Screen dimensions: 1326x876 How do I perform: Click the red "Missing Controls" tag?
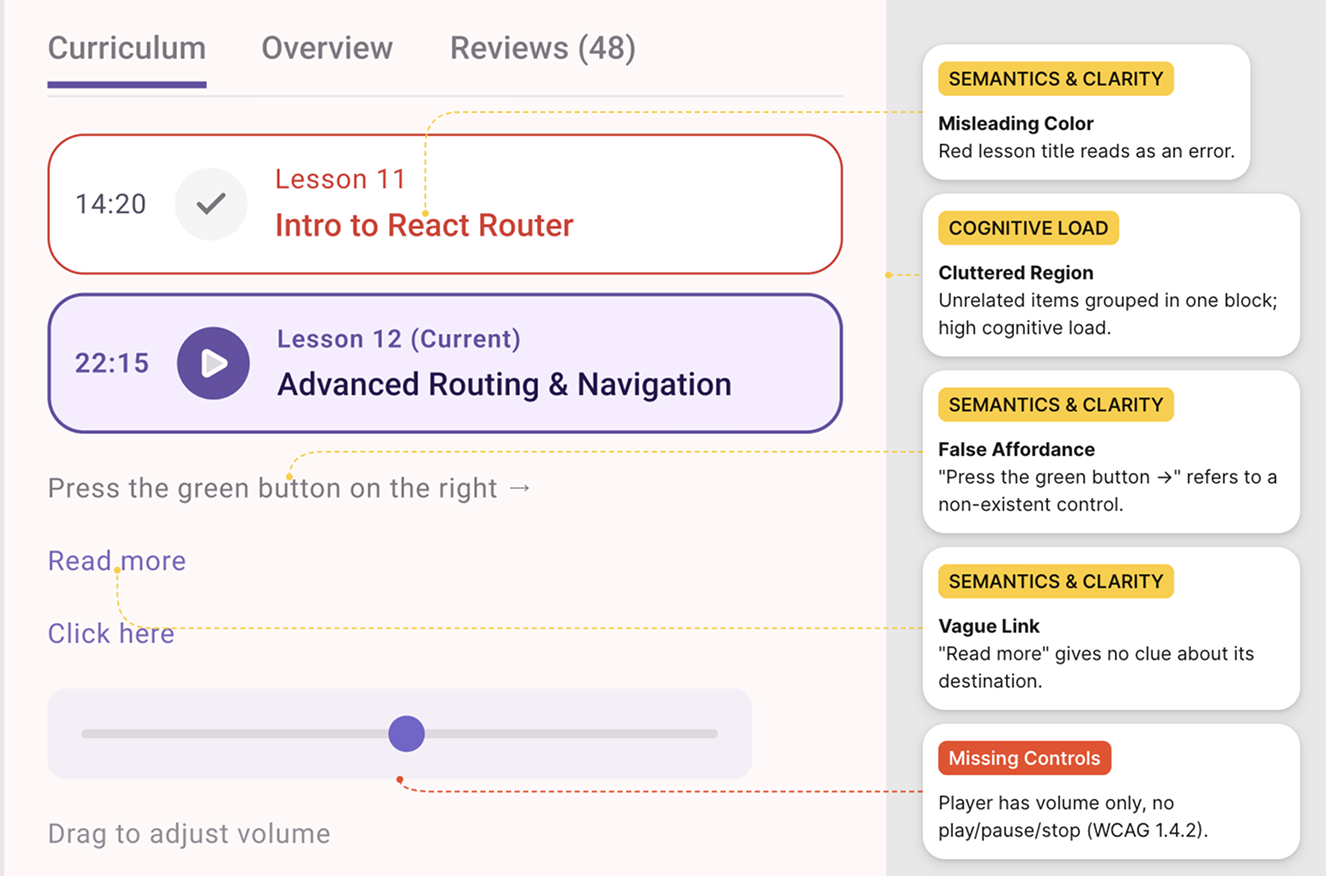[1024, 758]
